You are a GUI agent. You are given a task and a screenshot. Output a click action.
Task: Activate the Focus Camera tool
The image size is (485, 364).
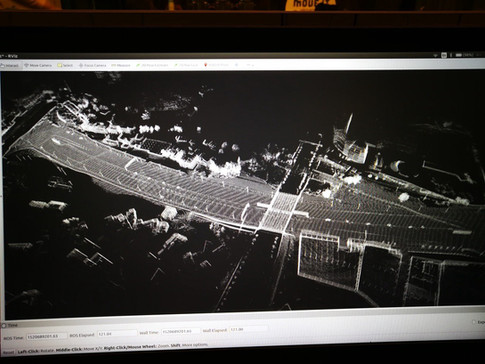click(x=92, y=66)
